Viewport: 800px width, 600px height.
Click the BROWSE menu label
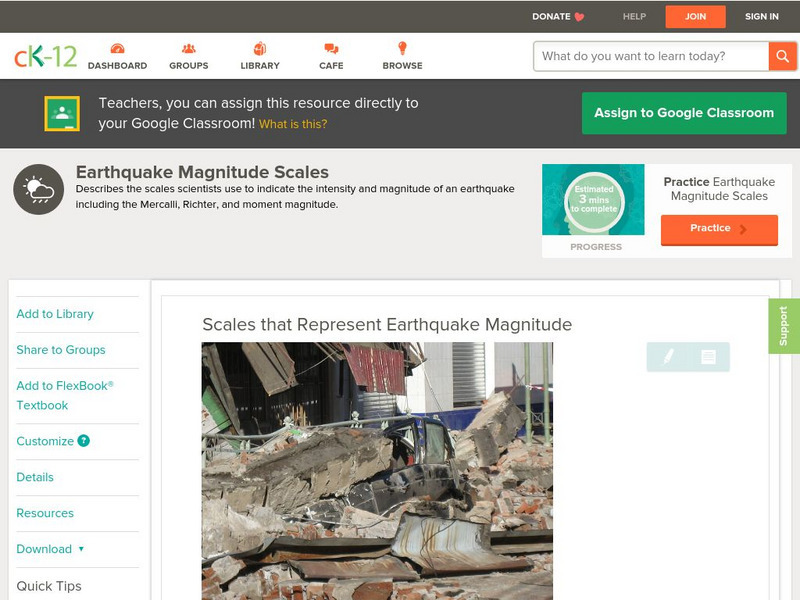403,66
